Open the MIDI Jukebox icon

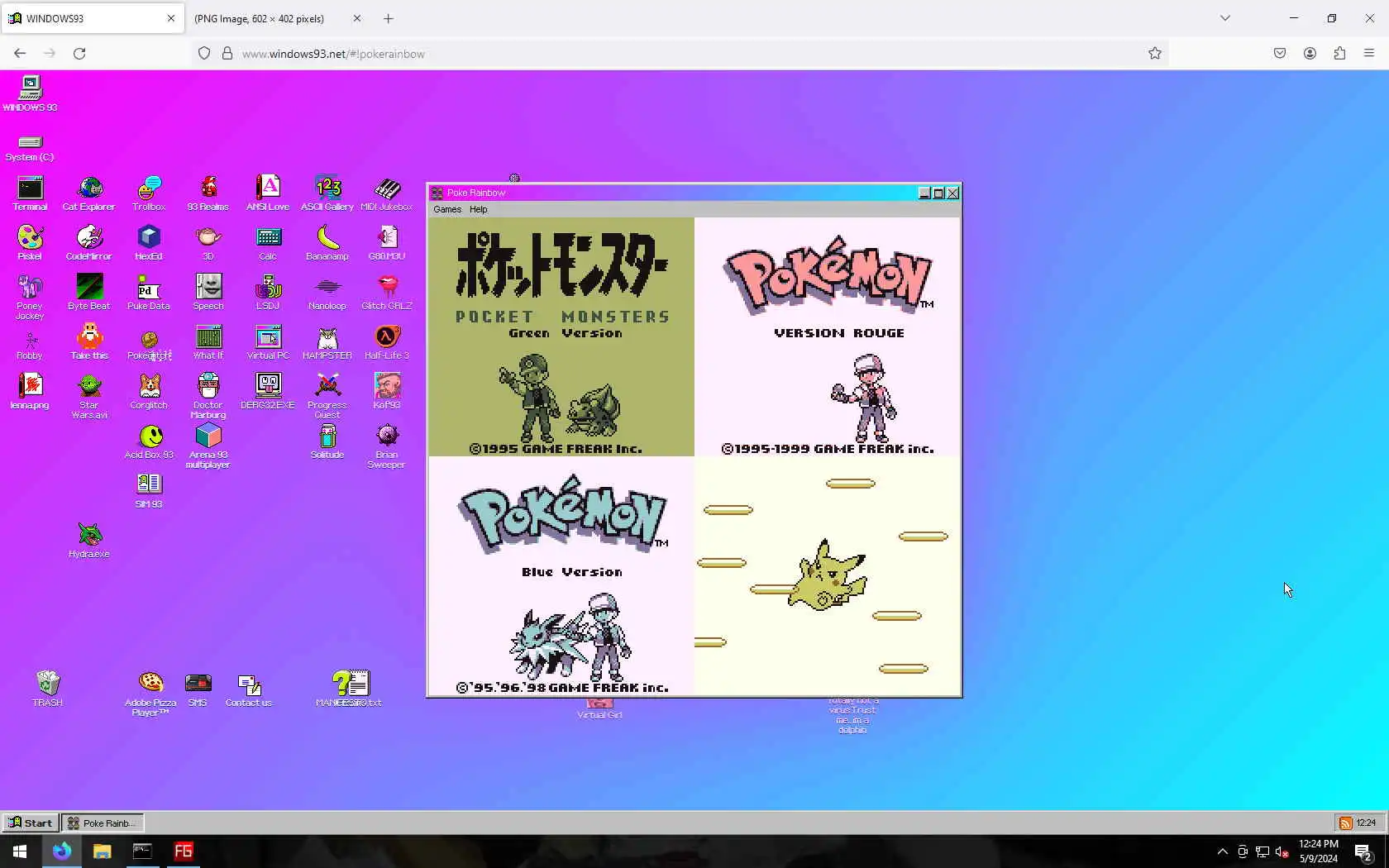(387, 193)
